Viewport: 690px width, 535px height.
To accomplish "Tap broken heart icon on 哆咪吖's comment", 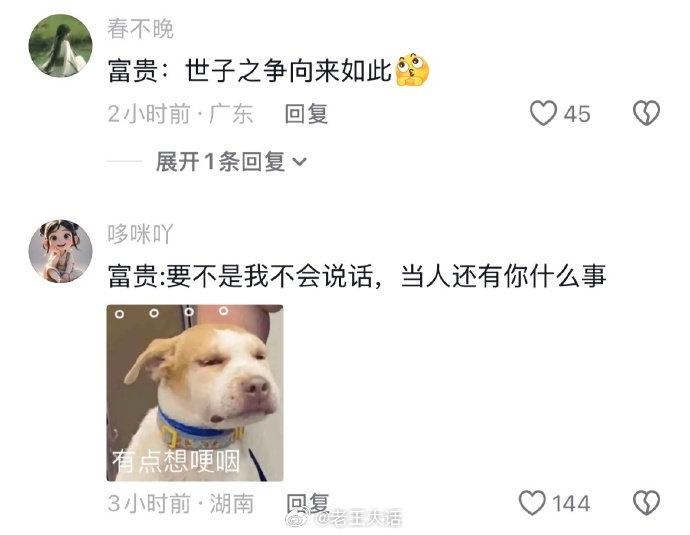I will pos(646,502).
